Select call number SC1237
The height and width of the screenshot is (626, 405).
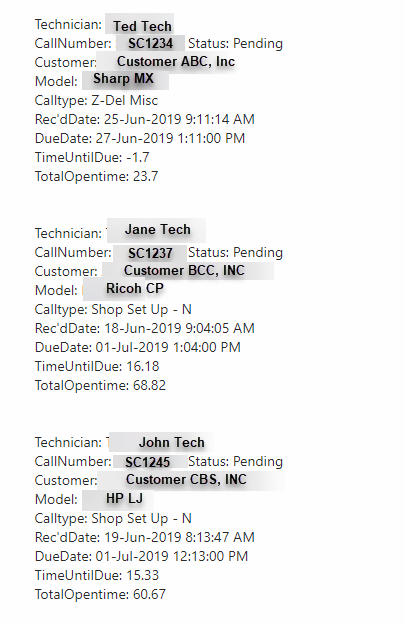pyautogui.click(x=150, y=253)
